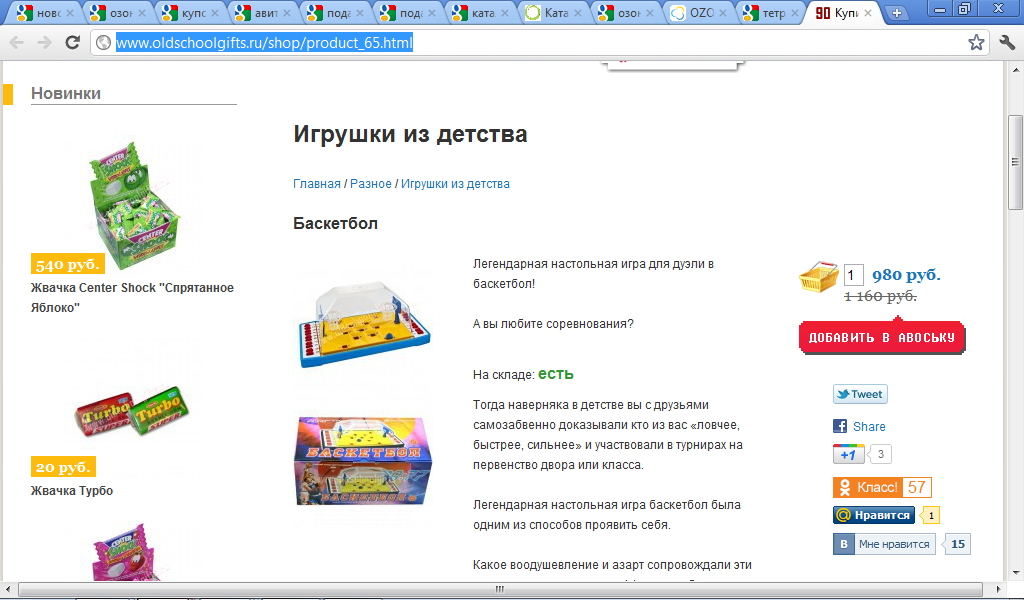
Task: Click the Google +1 button
Action: point(848,454)
